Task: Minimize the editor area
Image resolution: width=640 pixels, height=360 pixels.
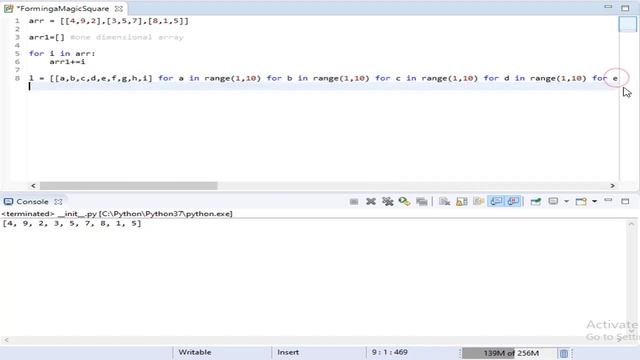Action: 608,7
